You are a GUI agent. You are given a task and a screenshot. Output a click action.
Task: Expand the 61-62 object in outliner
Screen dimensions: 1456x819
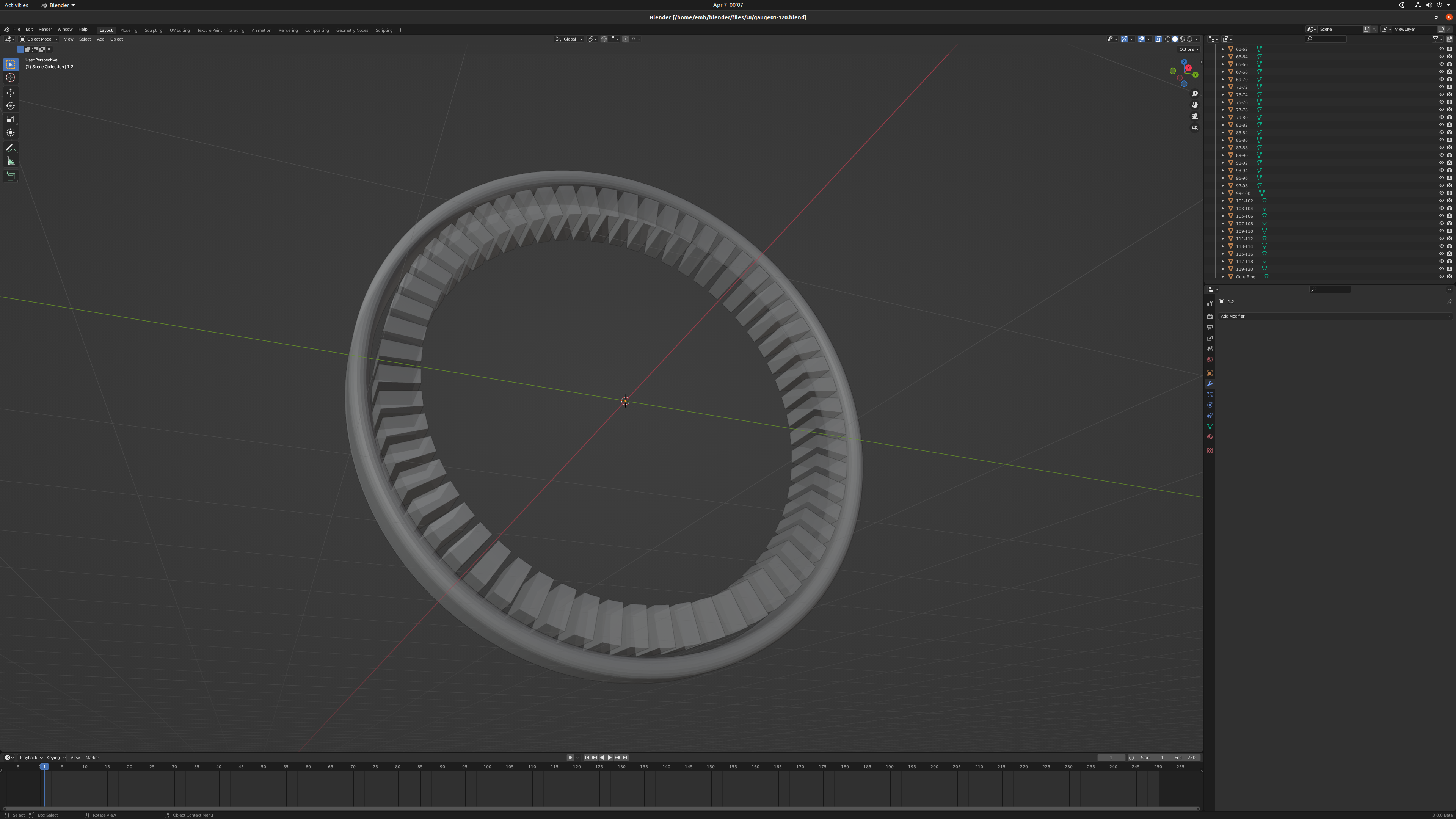pyautogui.click(x=1222, y=49)
